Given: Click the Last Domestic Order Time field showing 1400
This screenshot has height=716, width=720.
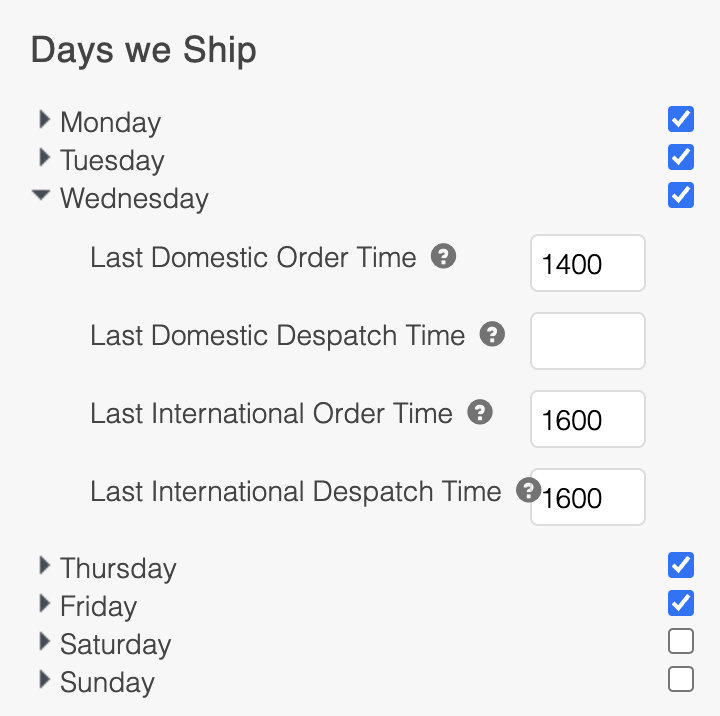Looking at the screenshot, I should pyautogui.click(x=588, y=263).
